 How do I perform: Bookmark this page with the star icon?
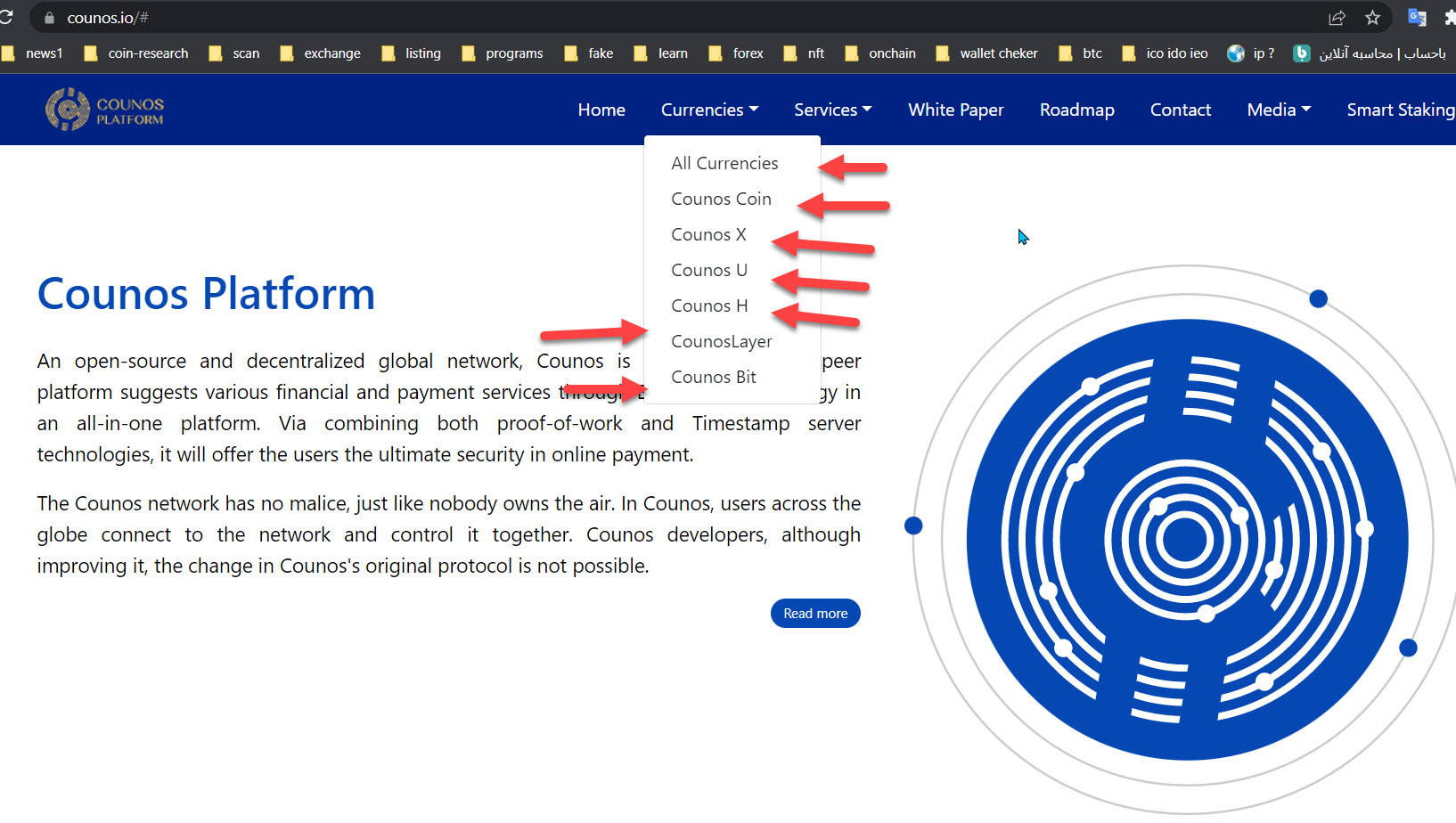click(x=1372, y=18)
